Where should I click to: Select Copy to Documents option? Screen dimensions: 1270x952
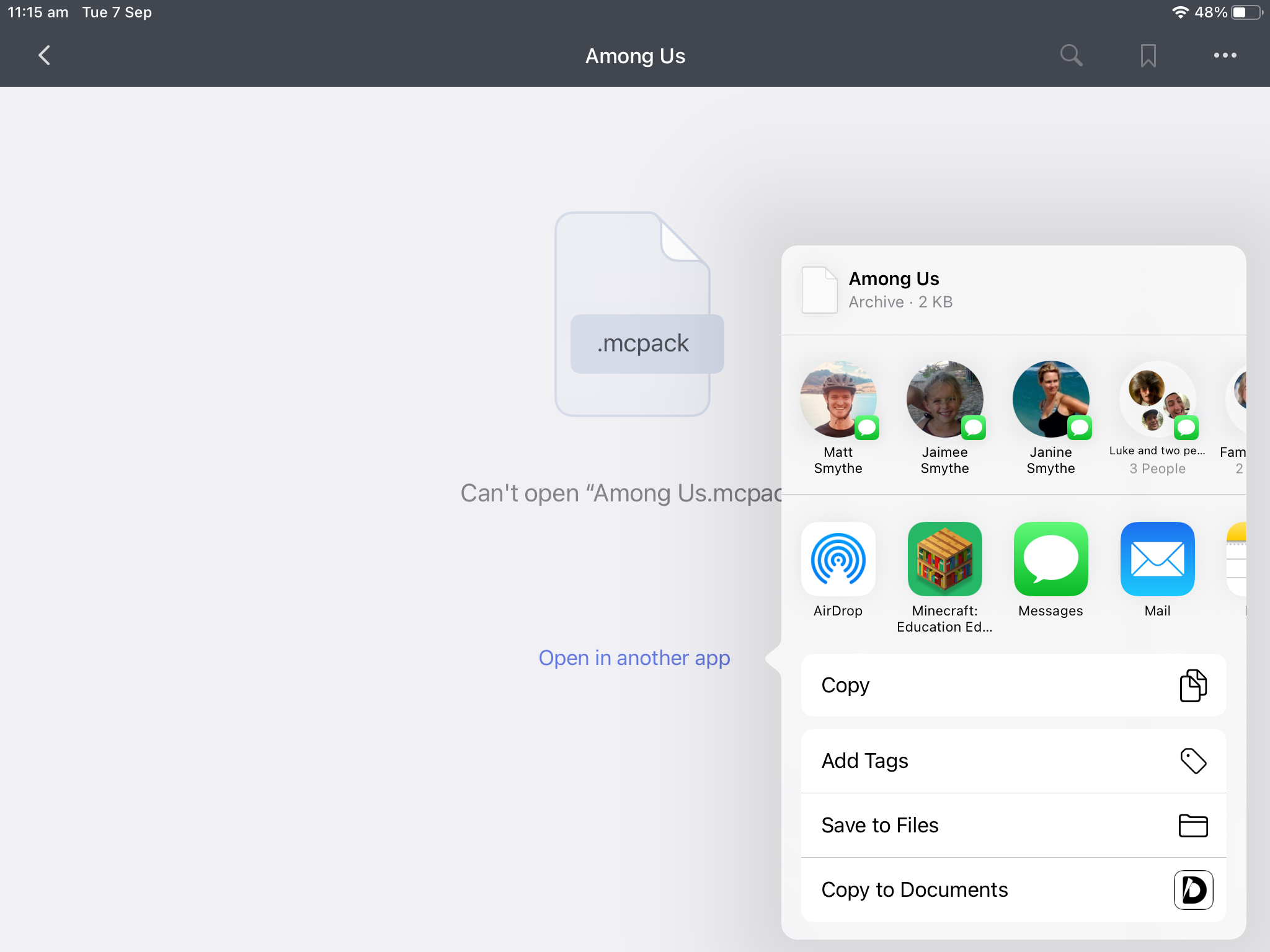click(x=1012, y=889)
